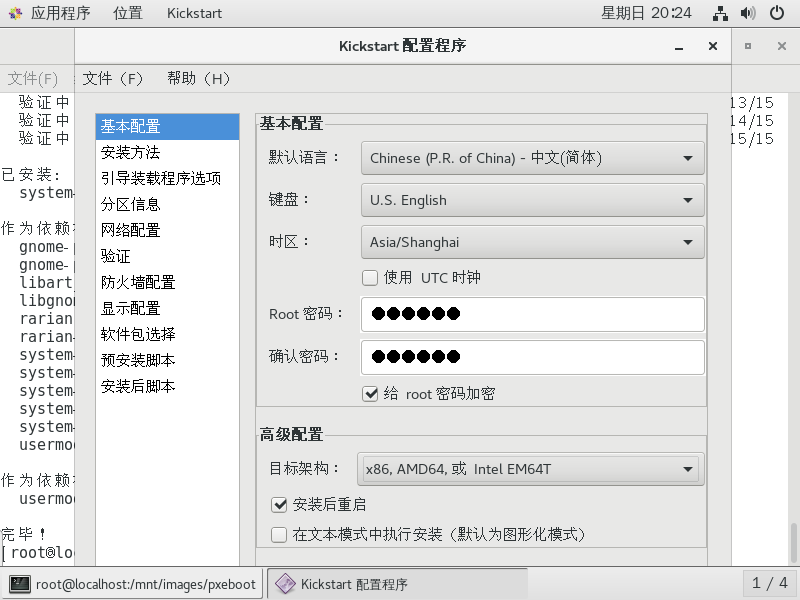800x600 pixels.
Task: Open the 键盘 U.S. English dropdown
Action: [x=533, y=200]
